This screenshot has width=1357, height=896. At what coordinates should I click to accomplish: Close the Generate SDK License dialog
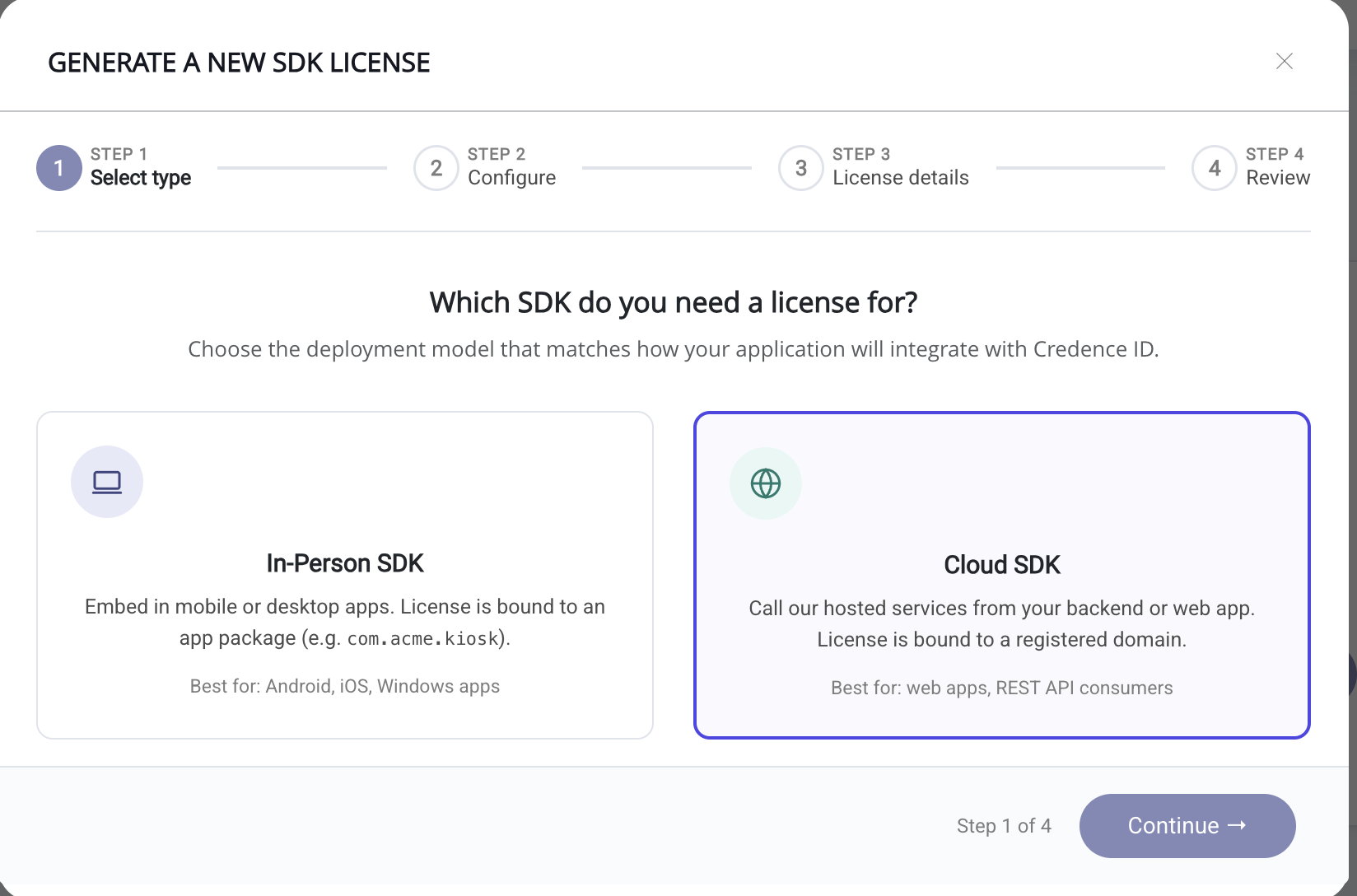pyautogui.click(x=1284, y=61)
